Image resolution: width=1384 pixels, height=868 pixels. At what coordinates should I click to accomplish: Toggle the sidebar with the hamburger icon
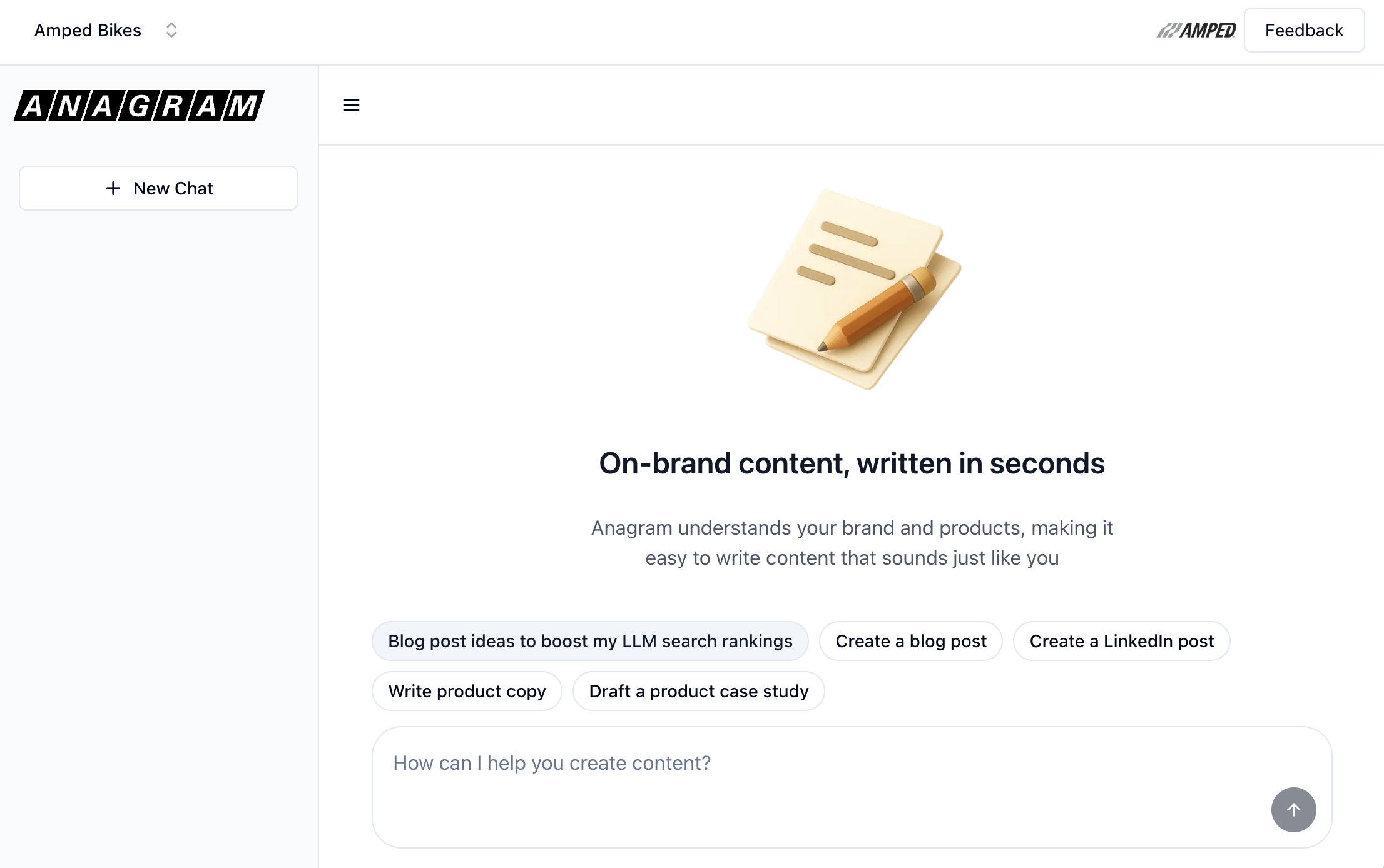point(352,105)
